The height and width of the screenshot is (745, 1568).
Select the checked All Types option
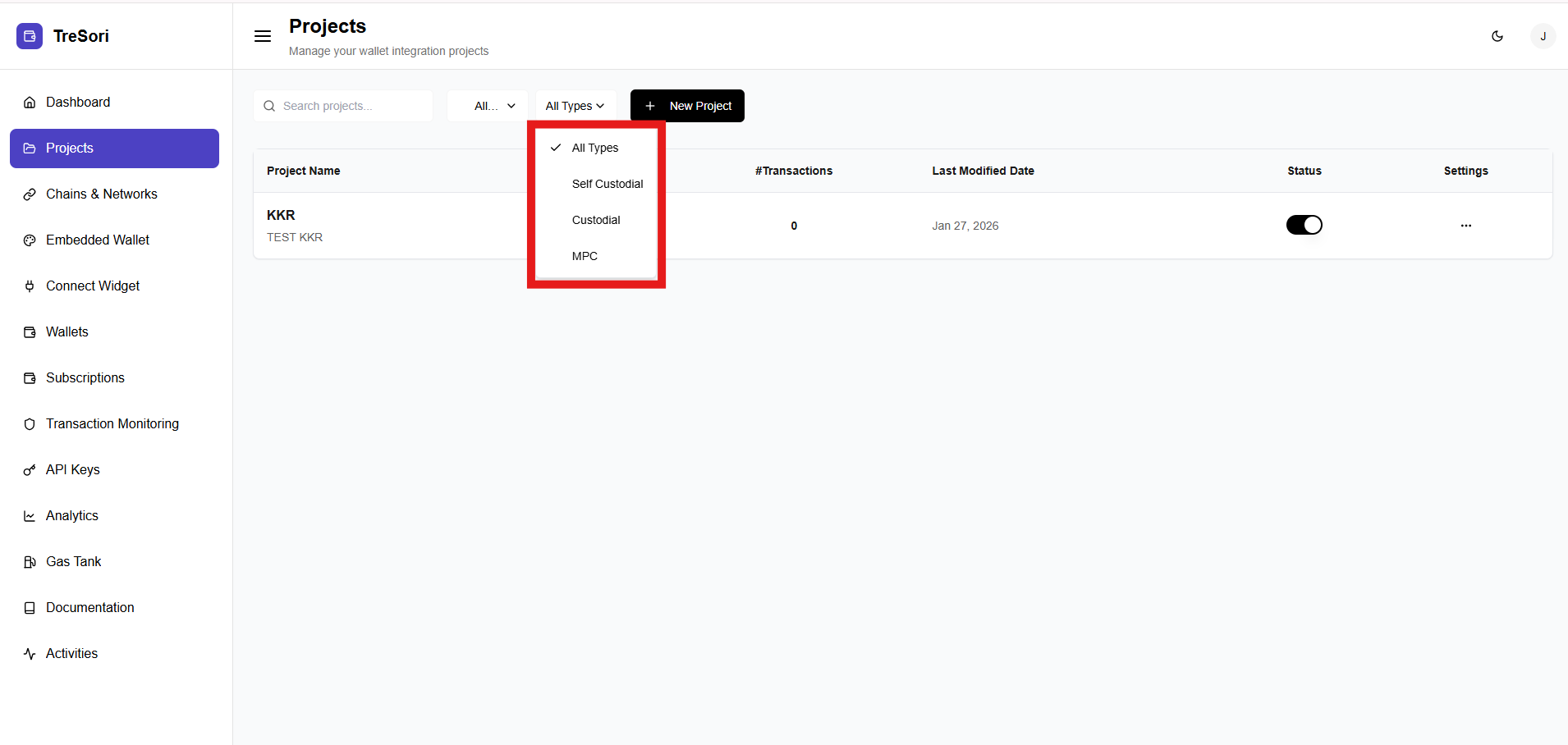[x=595, y=148]
